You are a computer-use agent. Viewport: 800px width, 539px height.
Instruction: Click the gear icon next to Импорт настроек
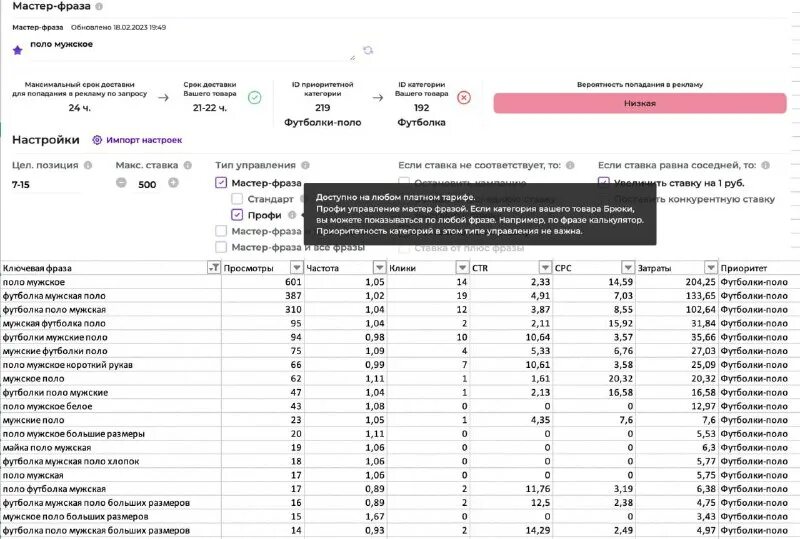tap(97, 140)
